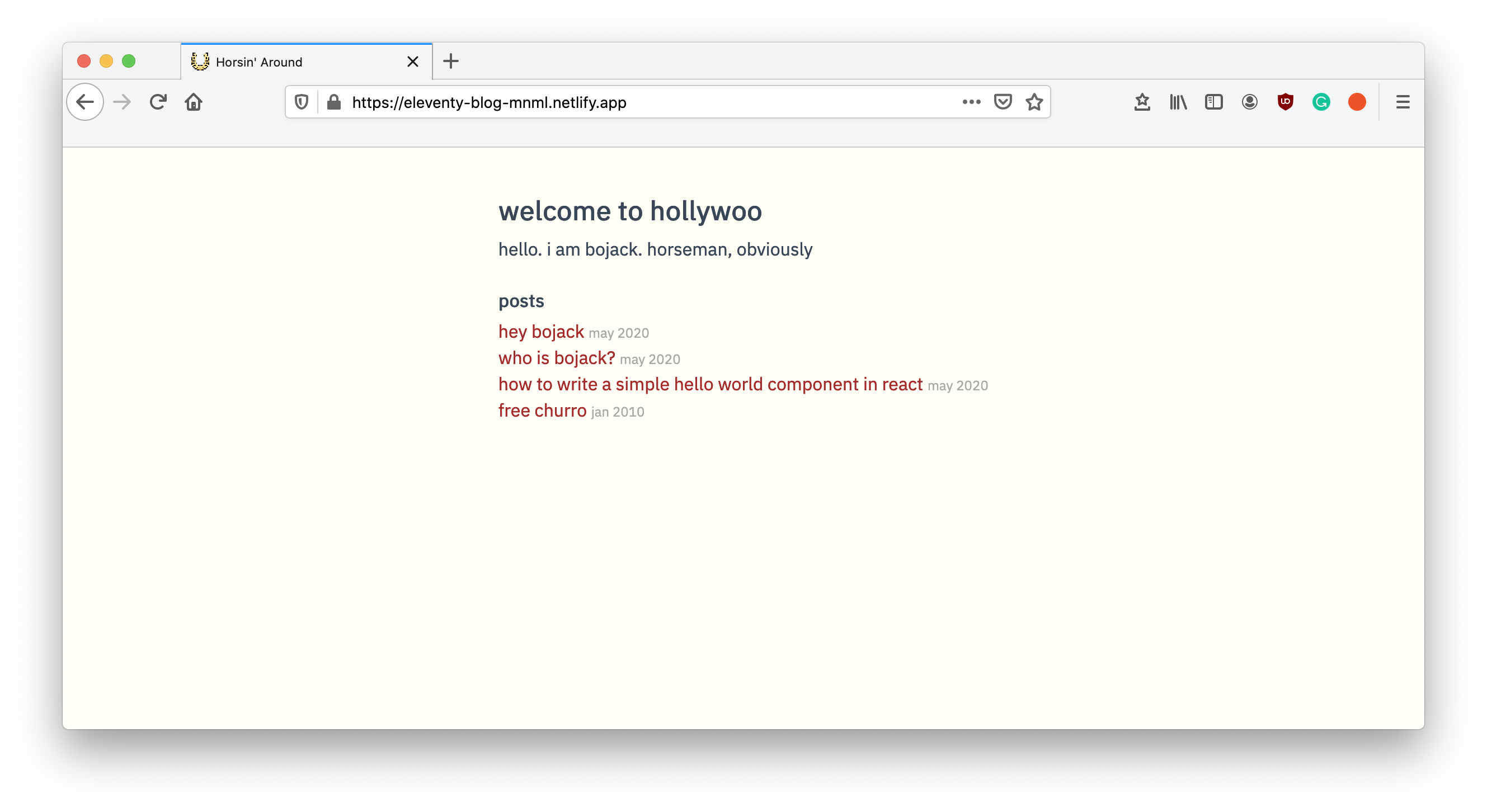Image resolution: width=1487 pixels, height=812 pixels.
Task: Toggle the sidebar view
Action: (1213, 102)
